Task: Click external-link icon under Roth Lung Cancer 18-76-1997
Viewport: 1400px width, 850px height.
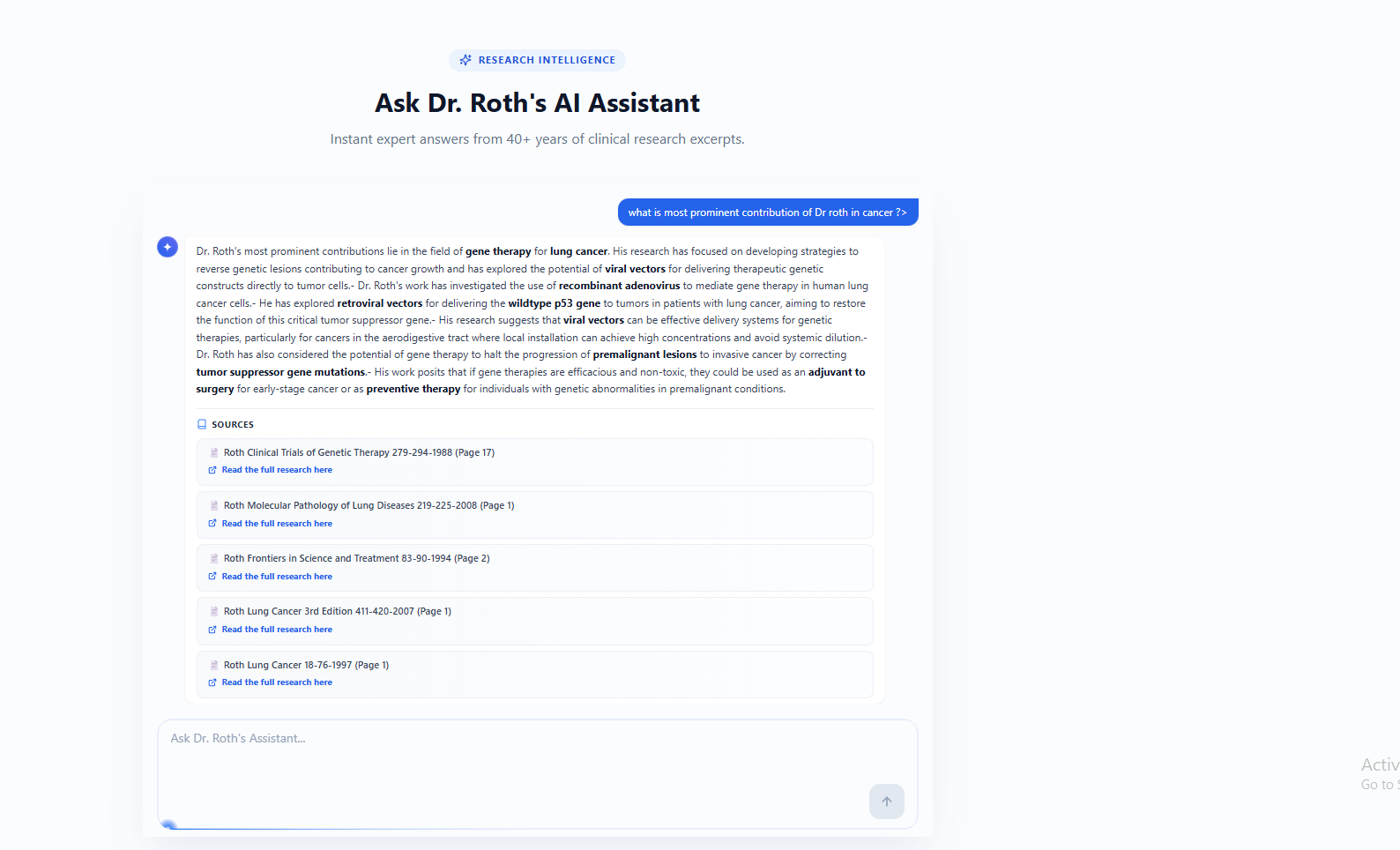Action: (212, 682)
